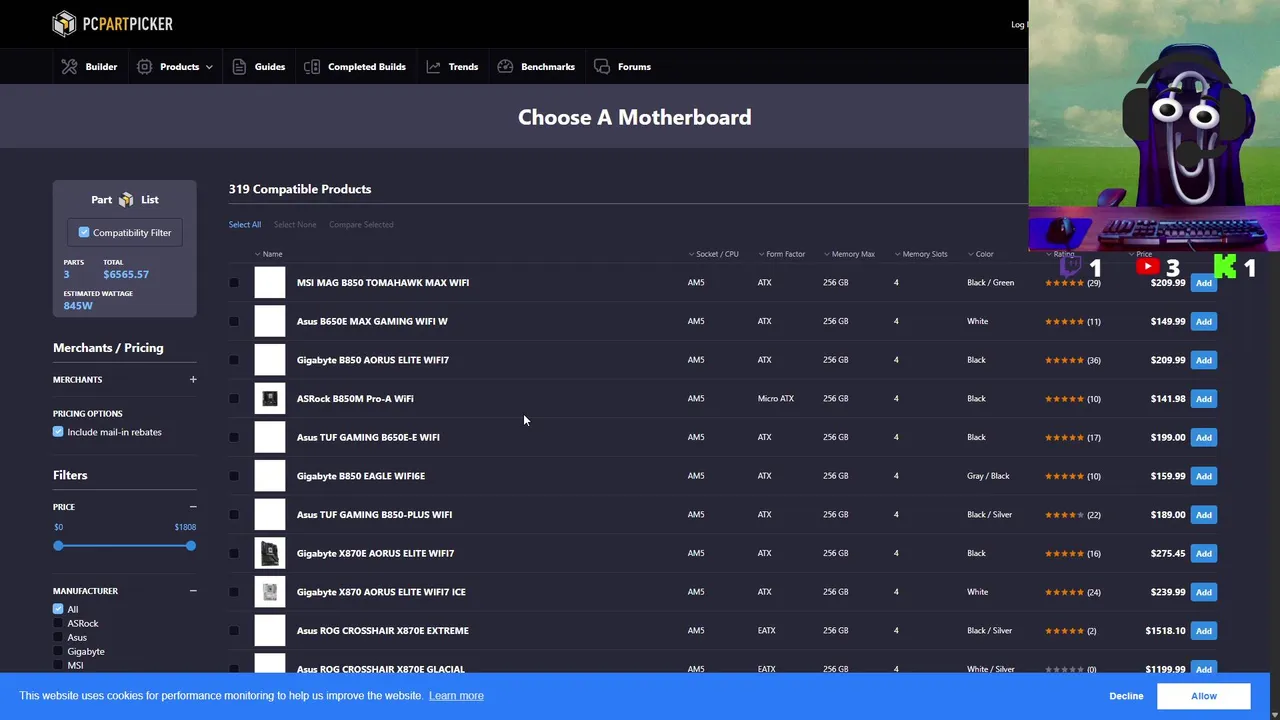Viewport: 1280px width, 720px height.
Task: Toggle Include mail-in rebates checkbox
Action: pos(58,432)
